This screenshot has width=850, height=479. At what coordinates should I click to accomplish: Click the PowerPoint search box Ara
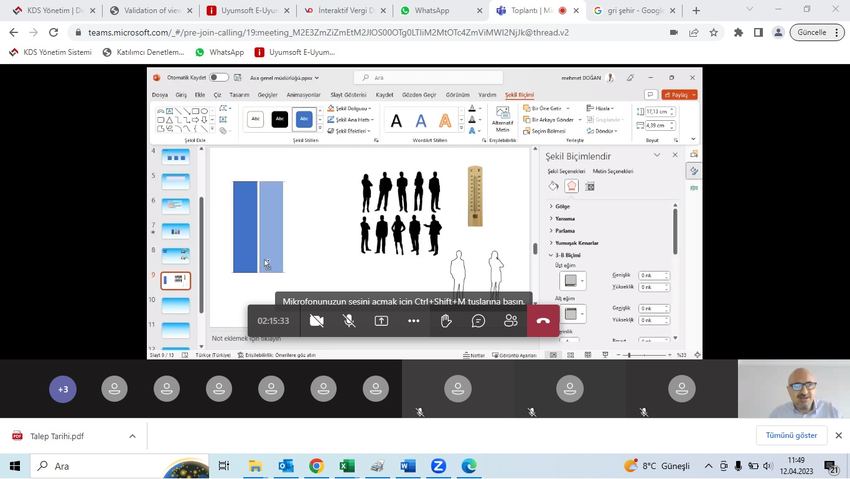(428, 77)
